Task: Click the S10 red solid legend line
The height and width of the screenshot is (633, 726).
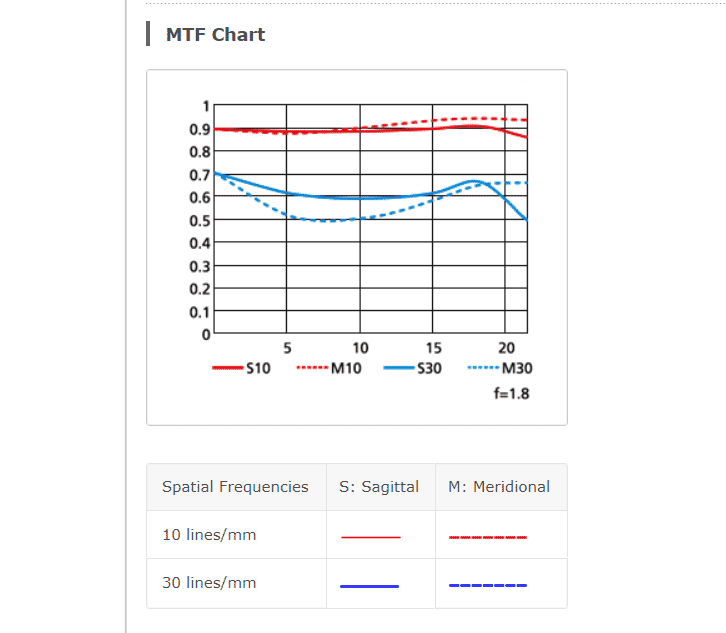Action: pyautogui.click(x=228, y=368)
